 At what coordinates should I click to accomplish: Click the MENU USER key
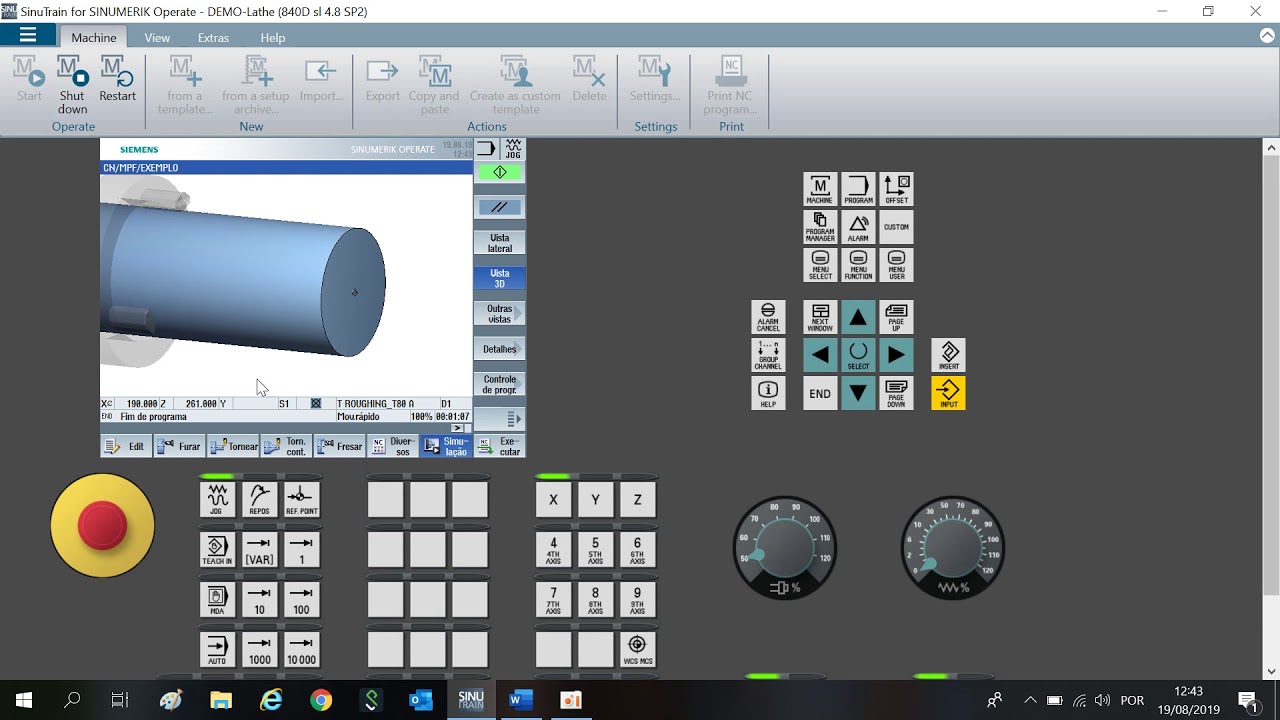coord(896,265)
